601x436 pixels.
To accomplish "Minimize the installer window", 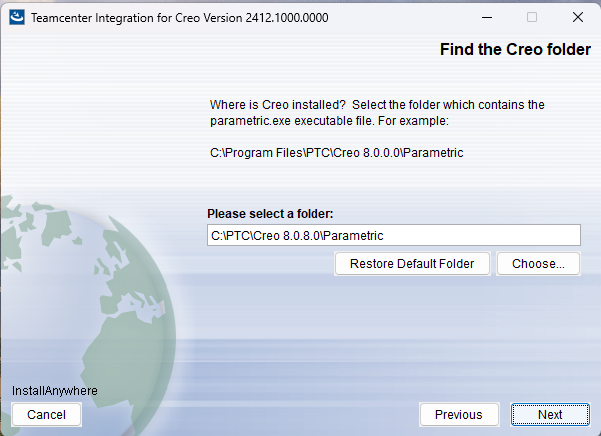I will [487, 17].
